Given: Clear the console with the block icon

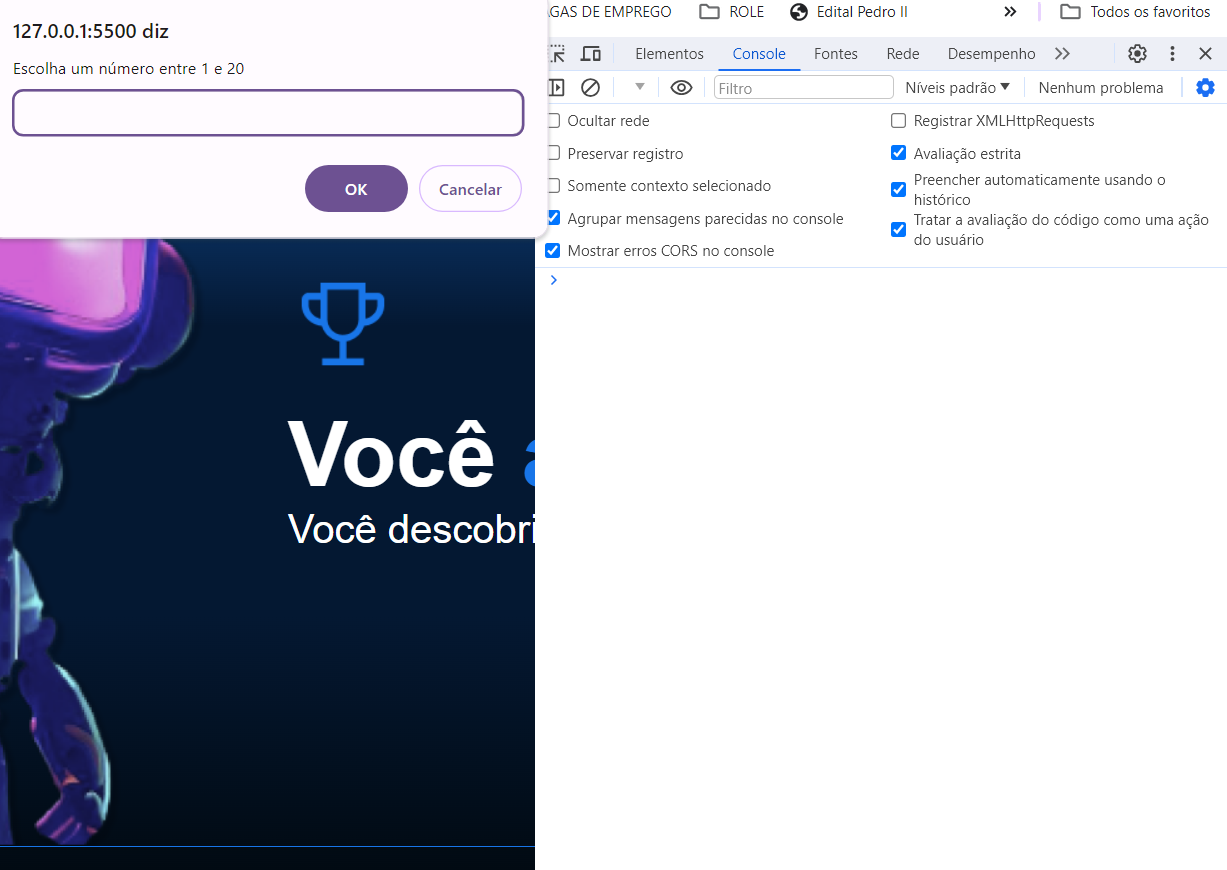Looking at the screenshot, I should tap(590, 88).
